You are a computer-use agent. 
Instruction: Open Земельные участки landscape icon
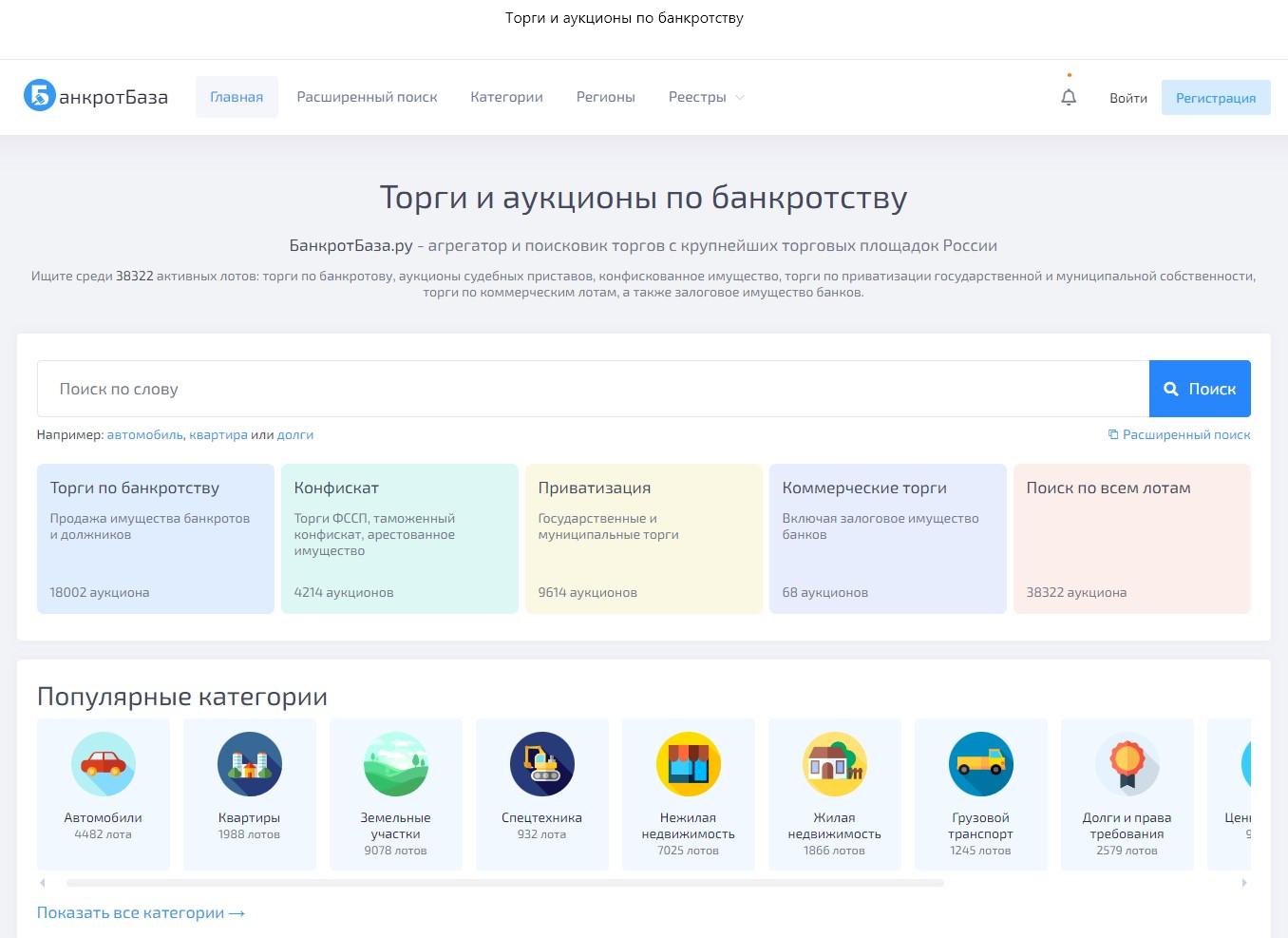pos(396,764)
